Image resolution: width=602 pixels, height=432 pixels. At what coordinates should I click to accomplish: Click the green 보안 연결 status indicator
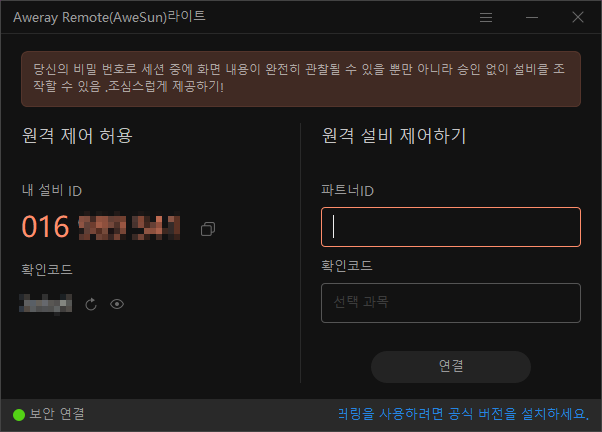(x=19, y=415)
